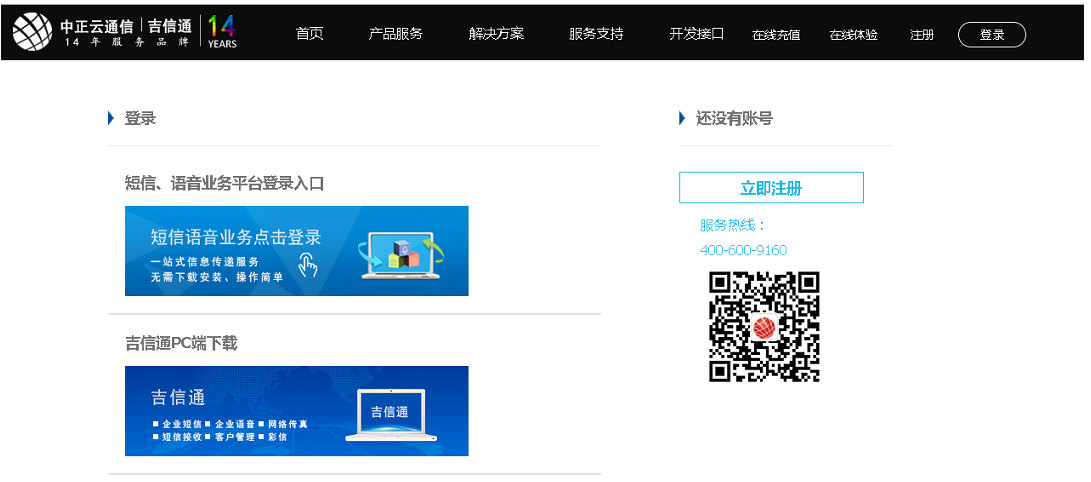Open the 在线体验 link
Screen dimensions: 1091x482
(x=853, y=35)
